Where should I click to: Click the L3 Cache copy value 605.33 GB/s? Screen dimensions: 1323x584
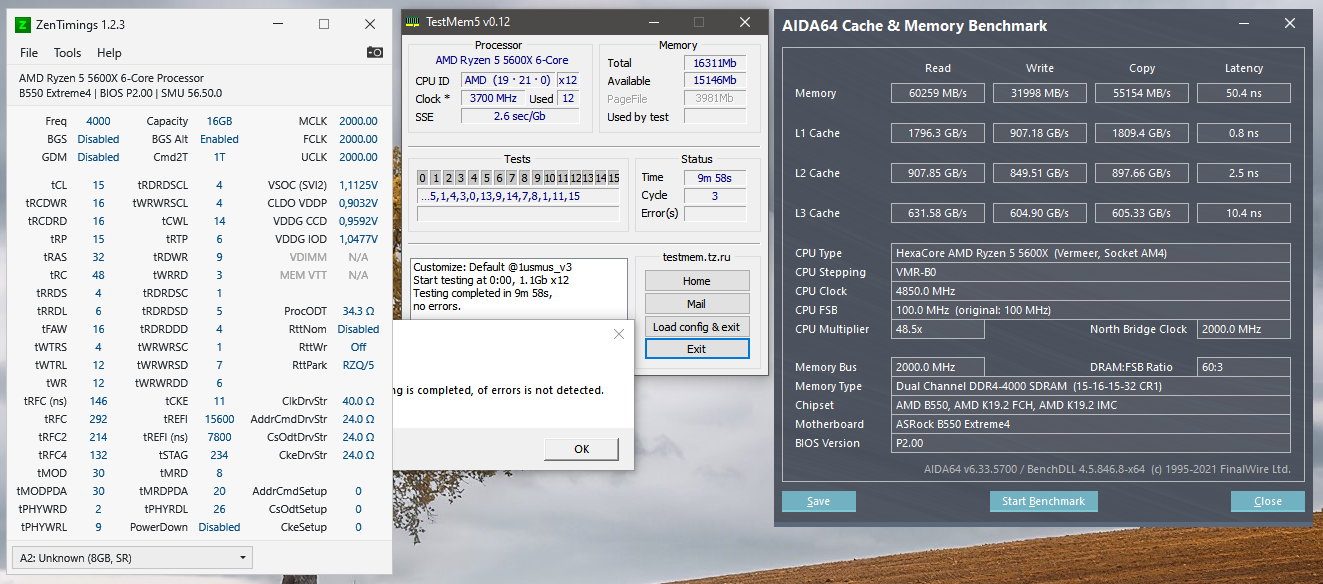[1142, 213]
